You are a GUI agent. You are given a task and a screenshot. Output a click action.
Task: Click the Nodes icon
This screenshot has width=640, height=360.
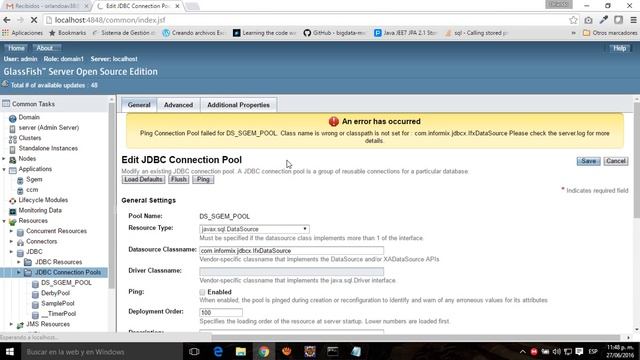[x=13, y=159]
